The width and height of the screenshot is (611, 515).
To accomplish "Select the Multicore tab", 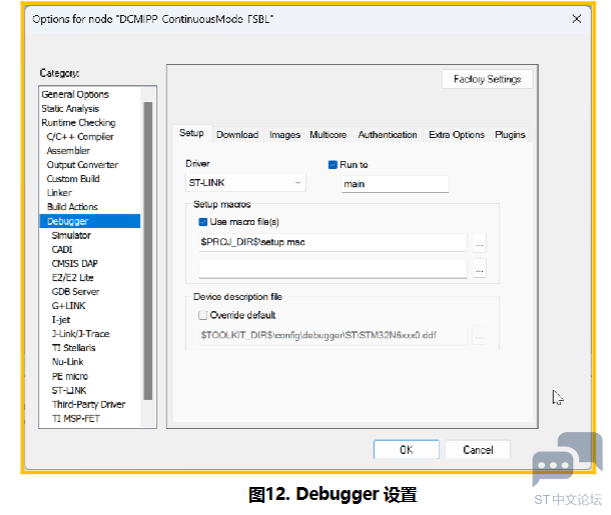I will pyautogui.click(x=327, y=135).
